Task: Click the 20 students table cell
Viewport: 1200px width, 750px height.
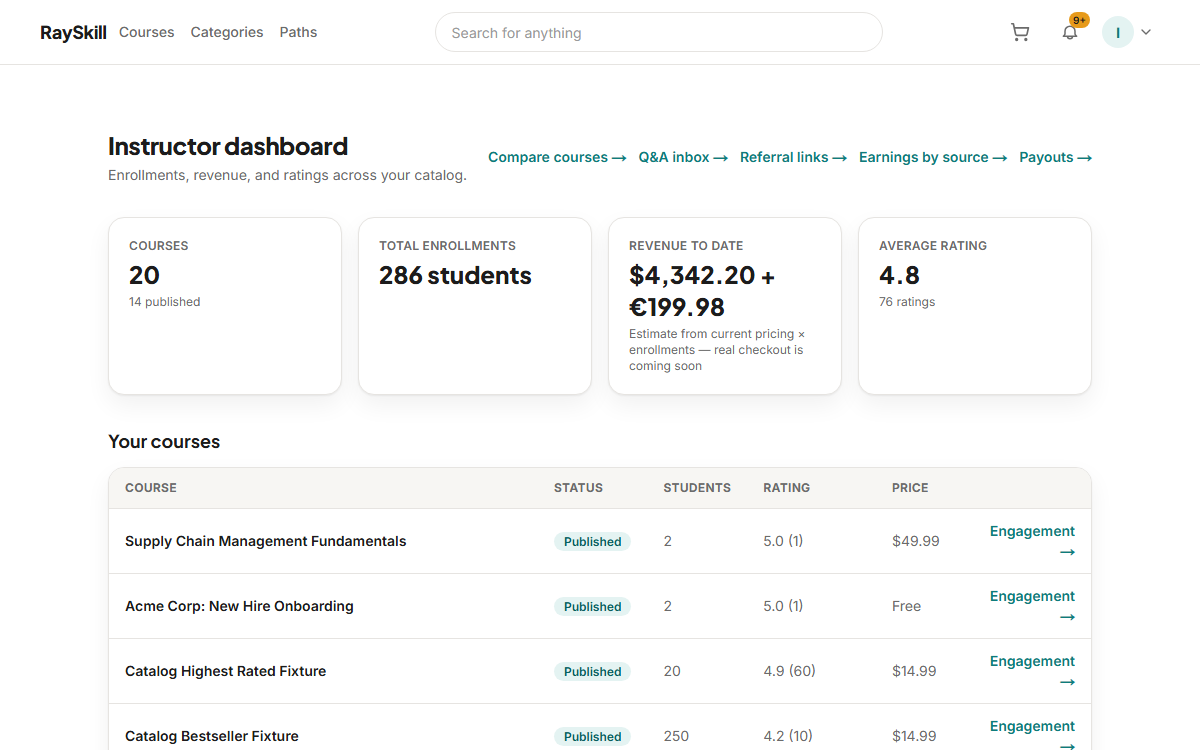Action: click(x=672, y=671)
